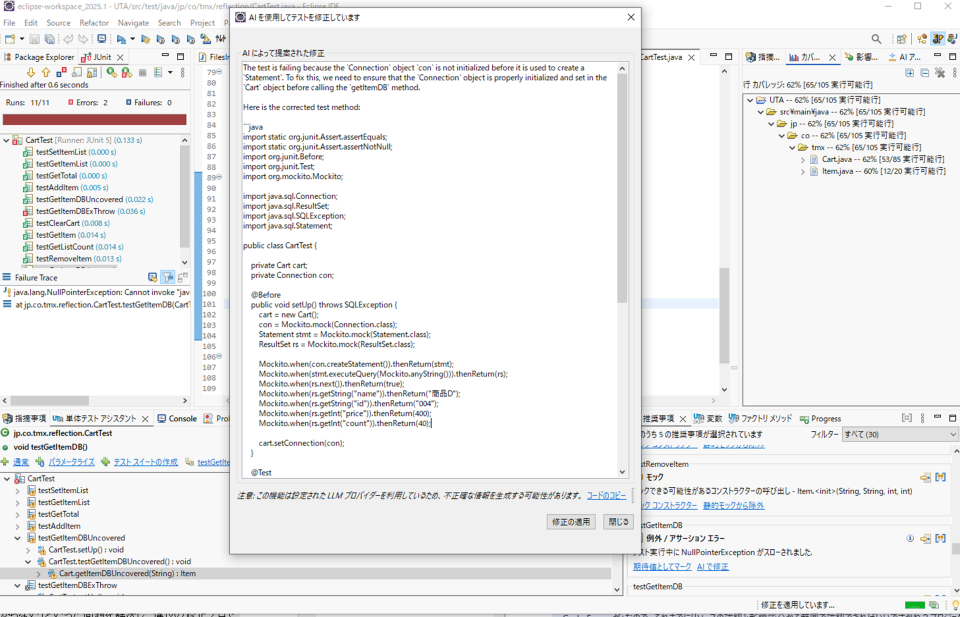Click Expand All icon in coverage view
Image resolution: width=960 pixels, height=617 pixels.
point(908,73)
